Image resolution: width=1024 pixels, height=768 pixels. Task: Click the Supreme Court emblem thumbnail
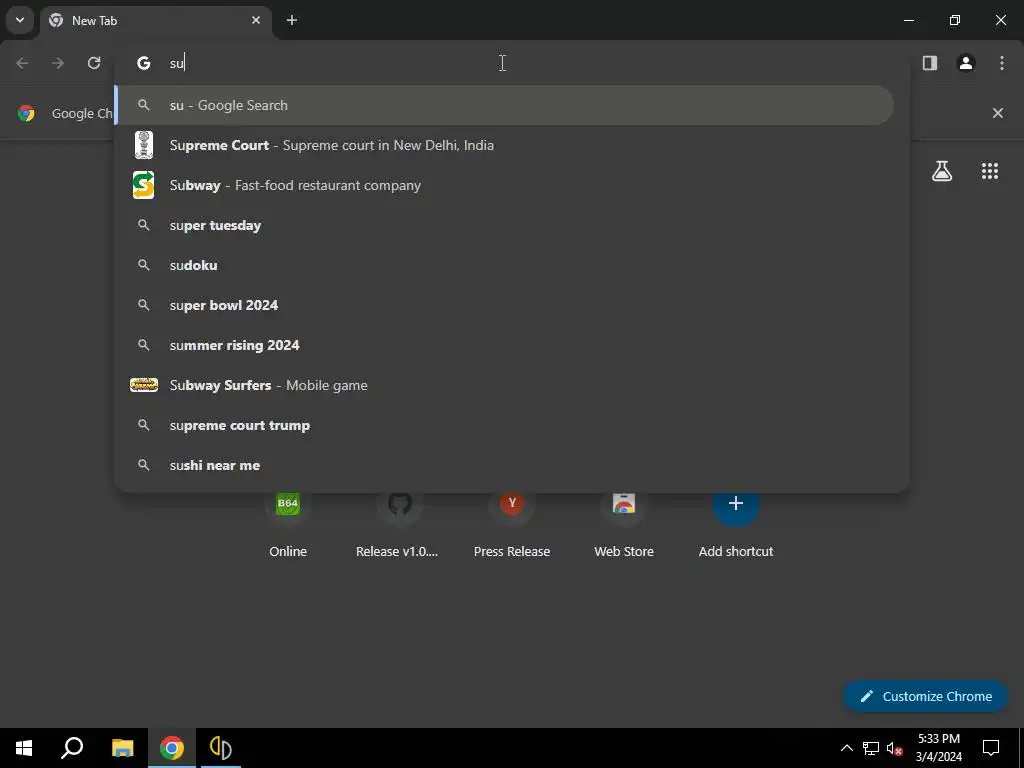(144, 145)
